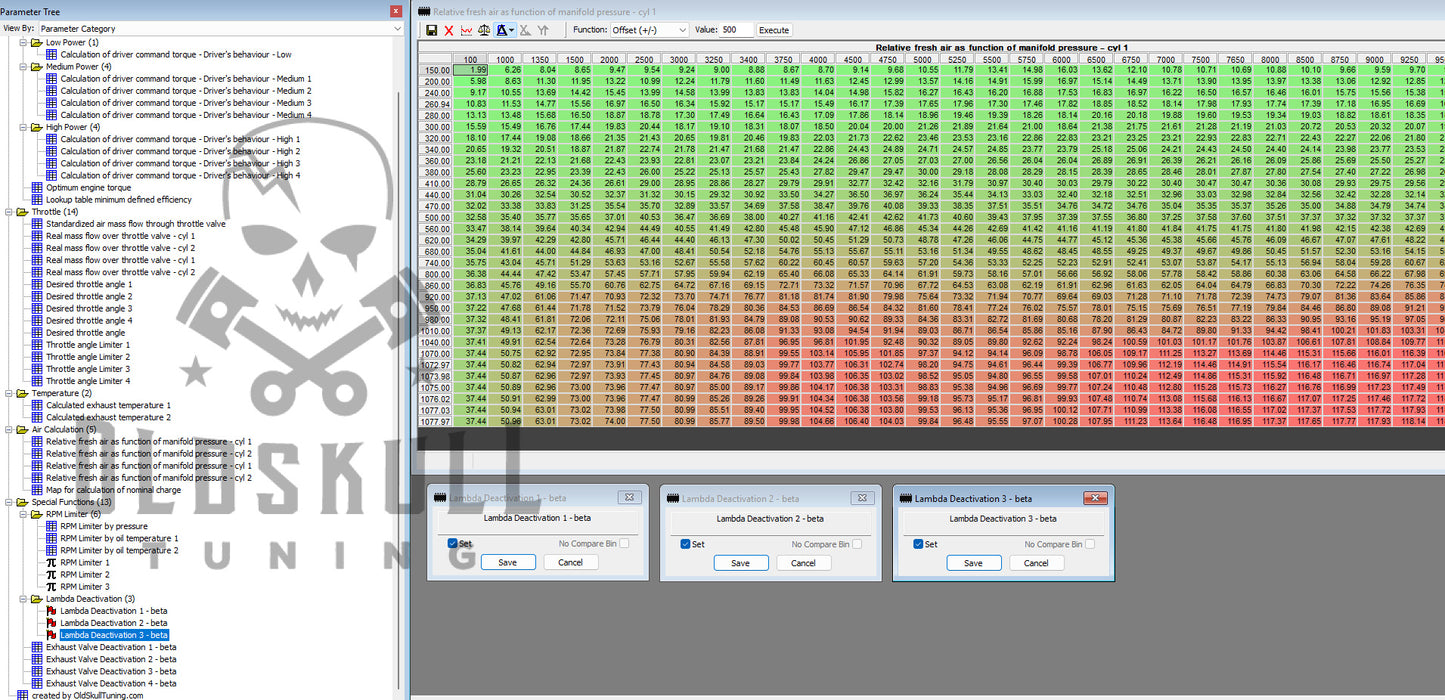The width and height of the screenshot is (1445, 700).
Task: Toggle No Compare Bin in Lambda Deactivation 3 dialog
Action: tap(1090, 544)
